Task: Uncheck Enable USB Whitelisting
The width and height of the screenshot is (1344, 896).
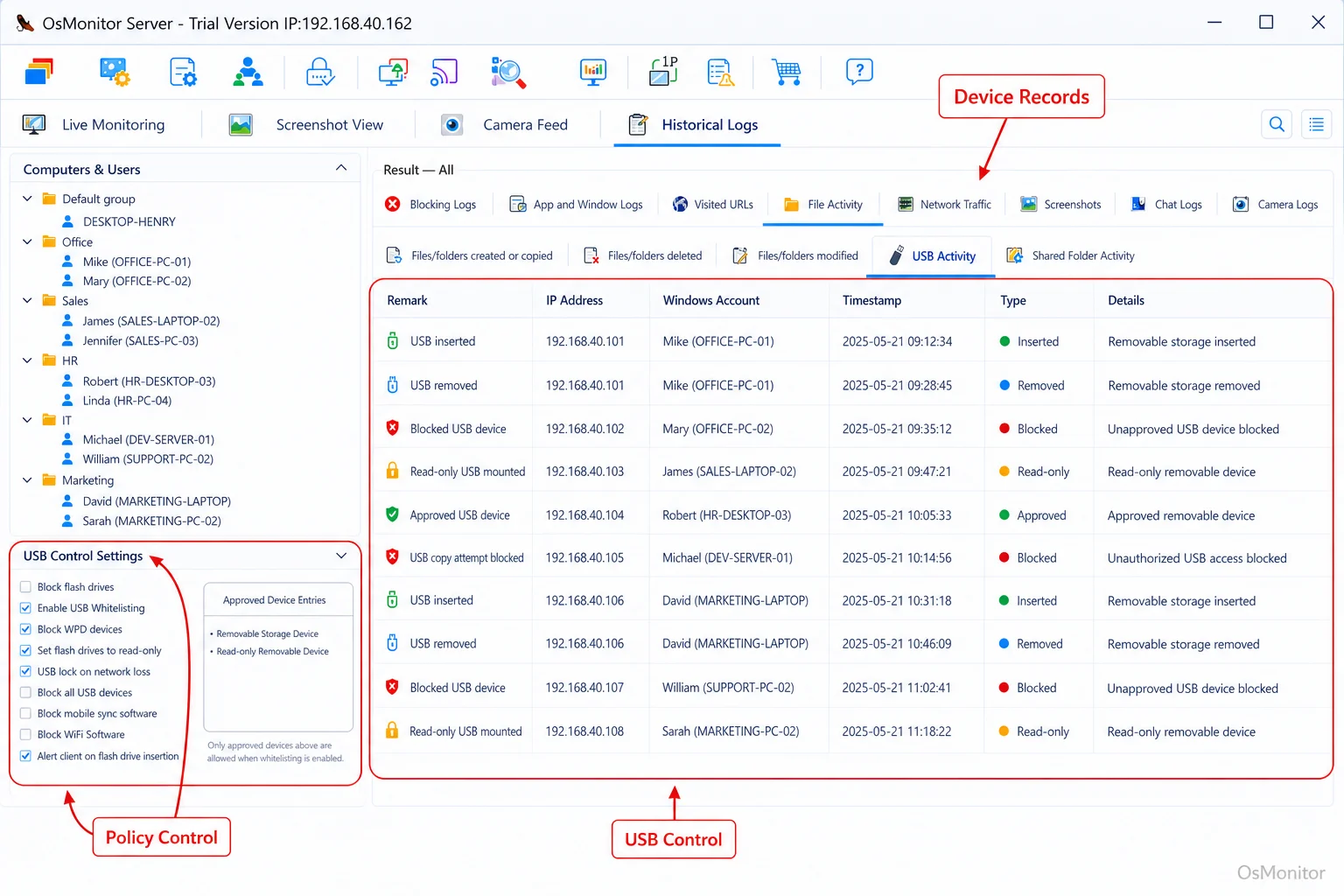Action: coord(25,608)
